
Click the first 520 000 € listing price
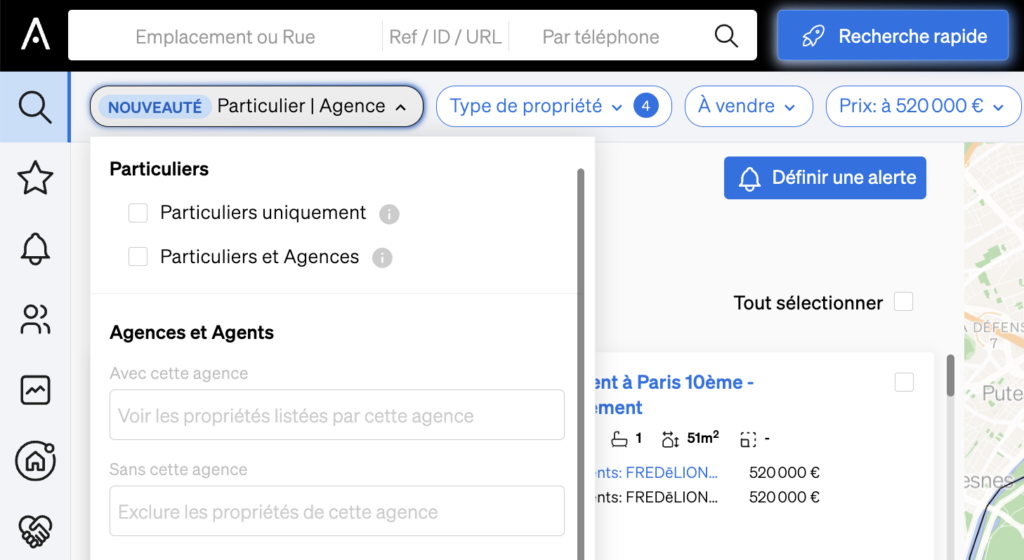[x=784, y=473]
